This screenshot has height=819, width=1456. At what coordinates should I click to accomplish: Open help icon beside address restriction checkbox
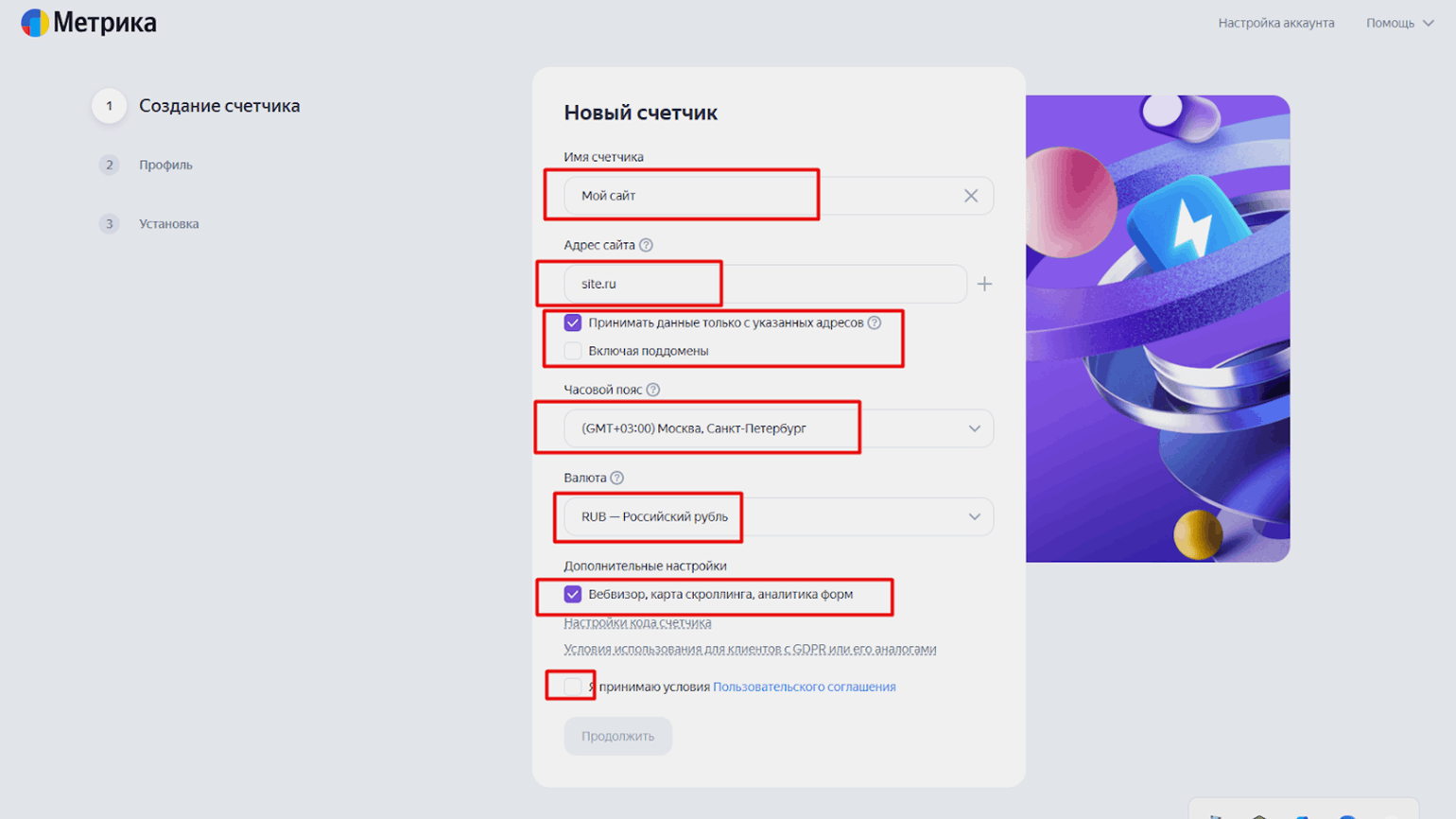(875, 322)
